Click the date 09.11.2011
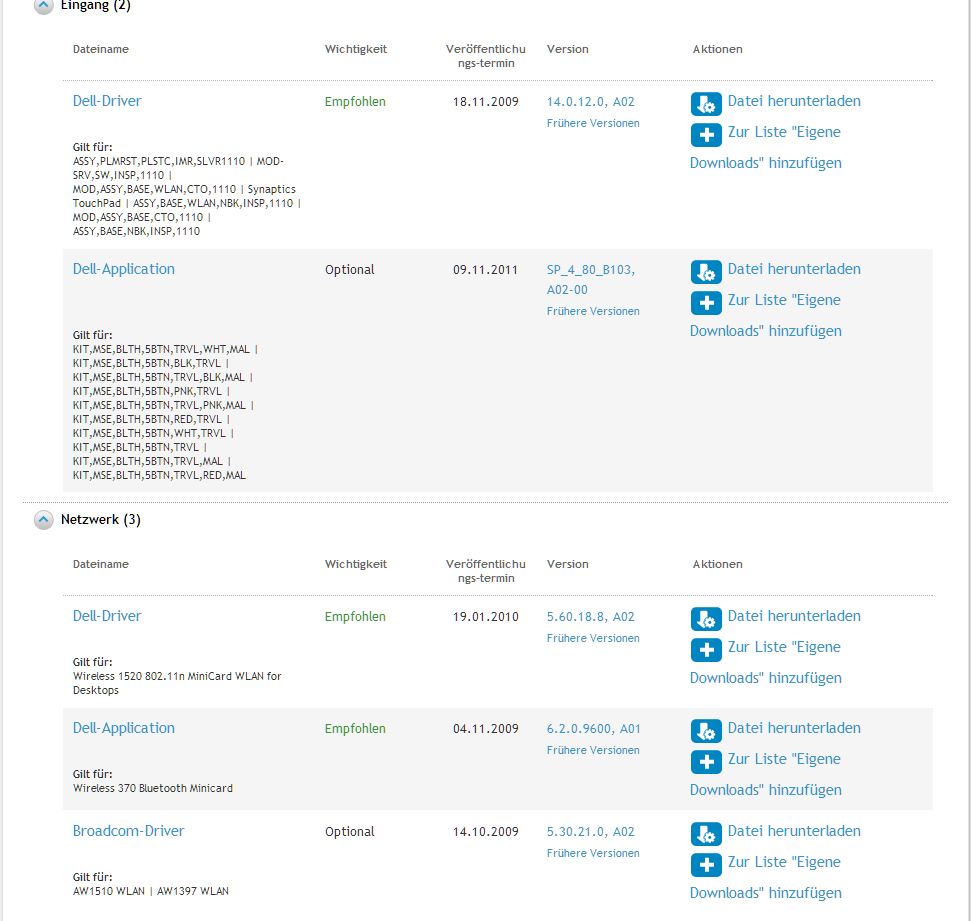971x921 pixels. (x=486, y=270)
